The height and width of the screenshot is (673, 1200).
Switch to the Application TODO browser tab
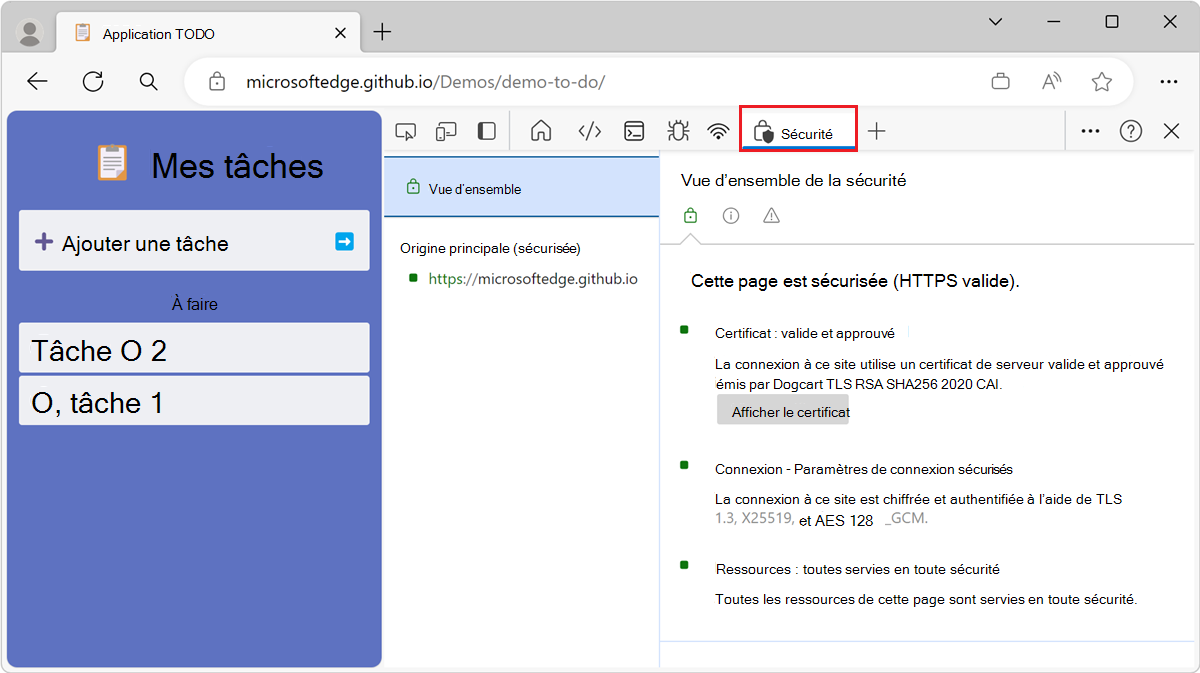tap(207, 33)
